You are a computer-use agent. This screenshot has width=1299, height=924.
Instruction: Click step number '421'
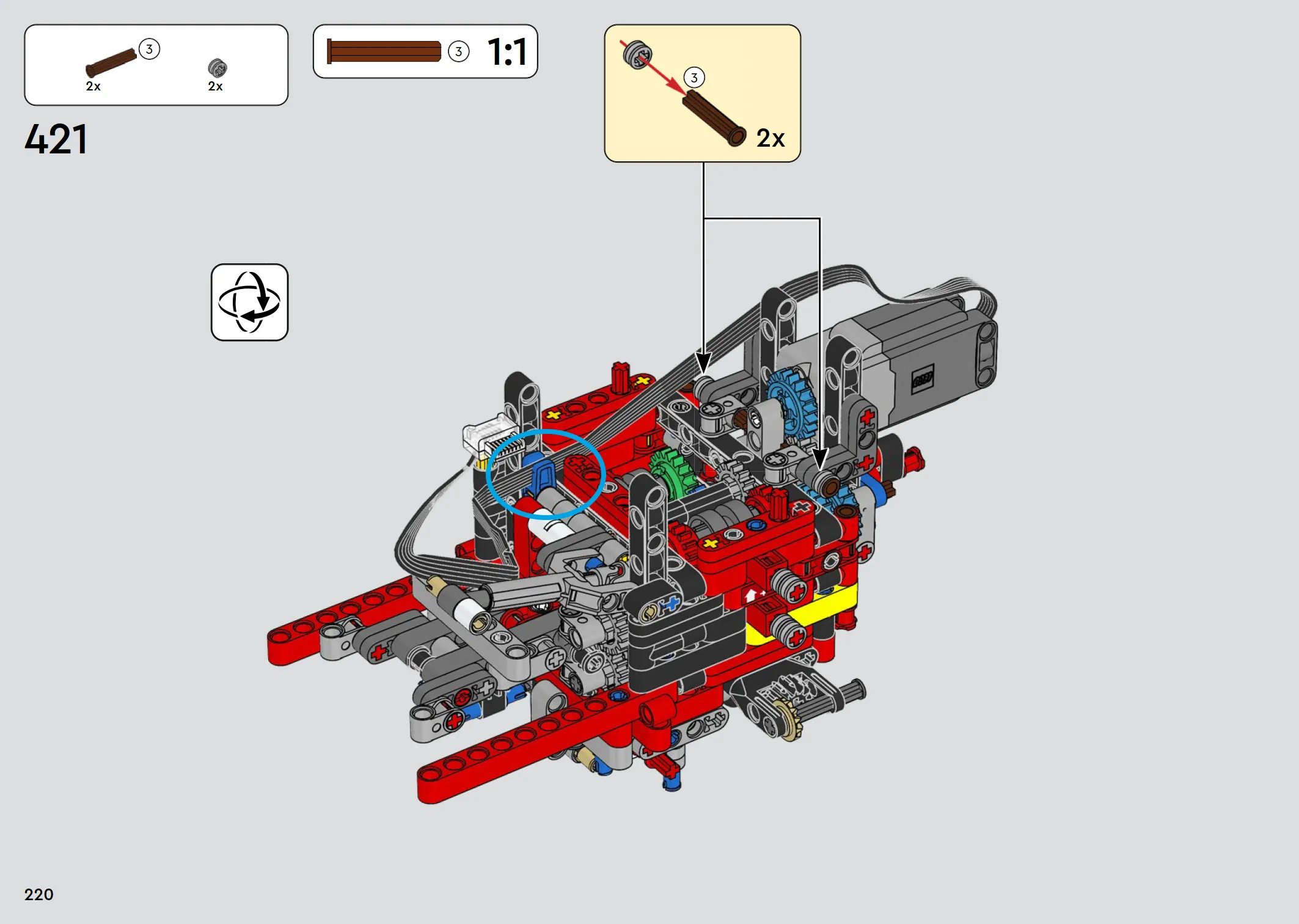pos(56,139)
